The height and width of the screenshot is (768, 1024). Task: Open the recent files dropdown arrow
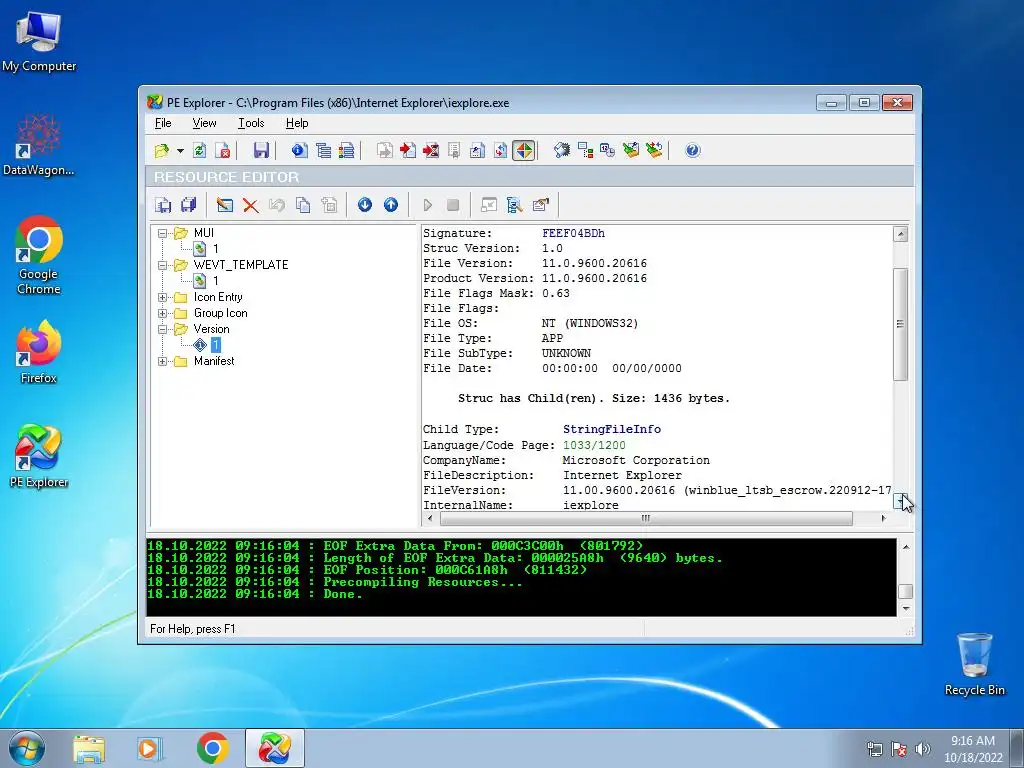(x=180, y=151)
